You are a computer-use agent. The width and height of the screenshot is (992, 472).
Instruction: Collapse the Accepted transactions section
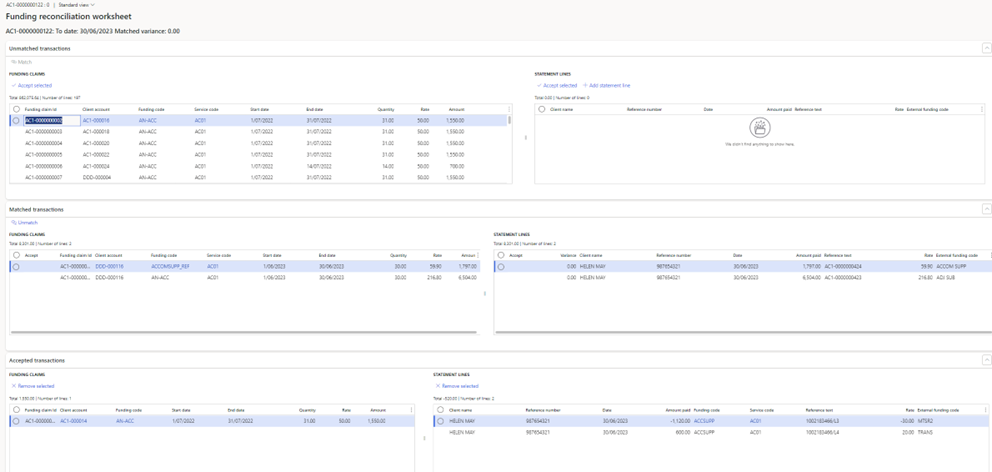986,360
